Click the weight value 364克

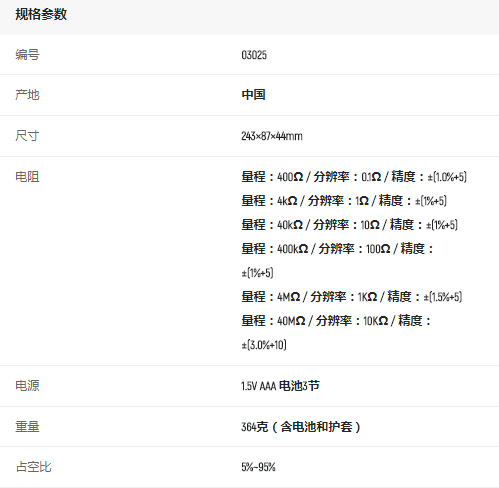point(255,427)
